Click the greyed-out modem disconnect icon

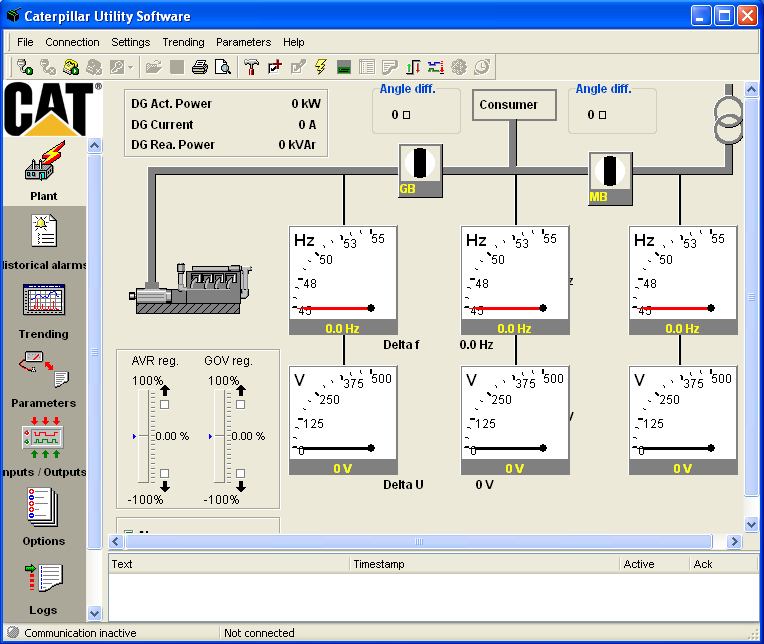pos(94,67)
